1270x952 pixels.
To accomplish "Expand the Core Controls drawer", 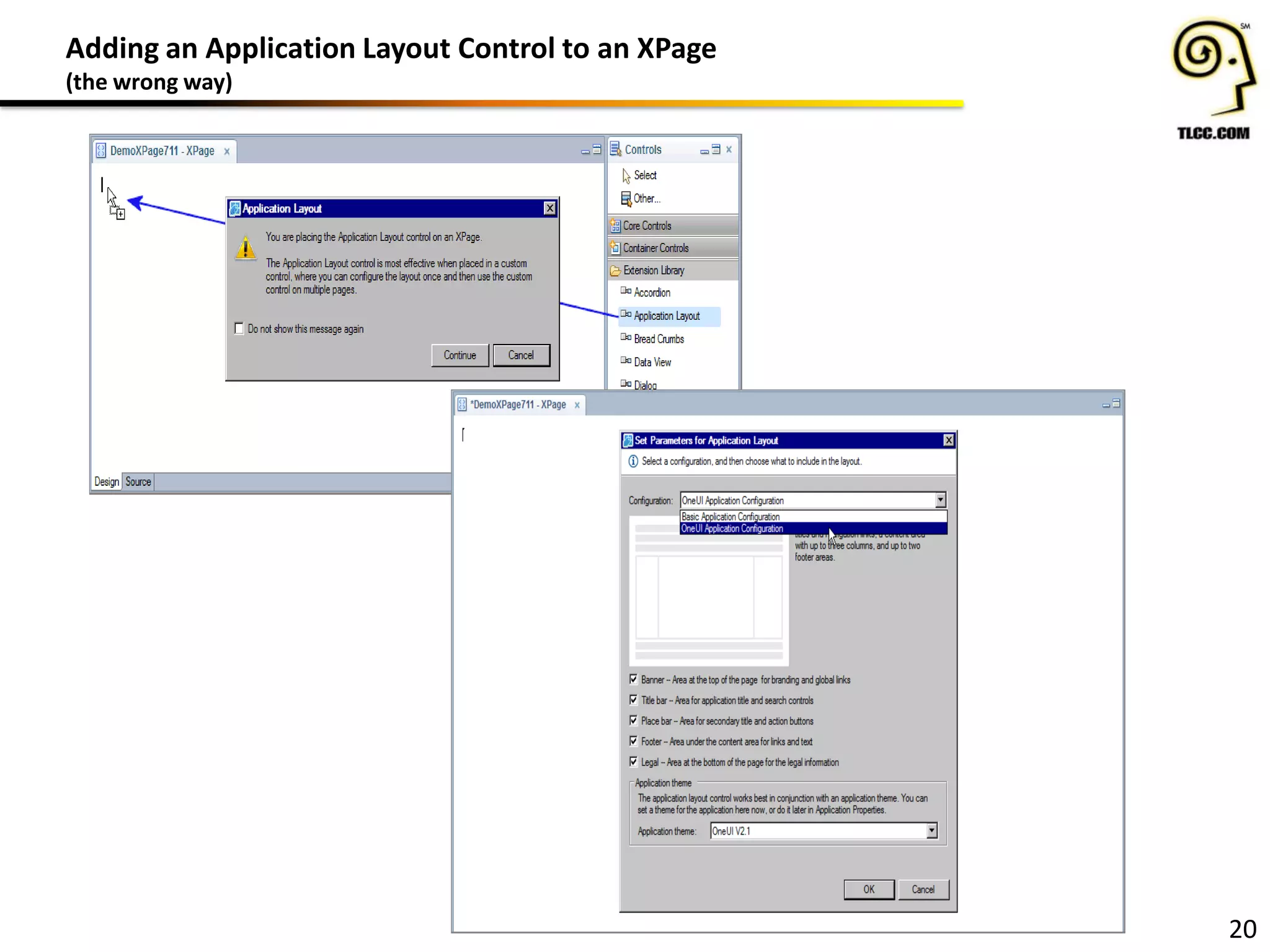I will (673, 226).
